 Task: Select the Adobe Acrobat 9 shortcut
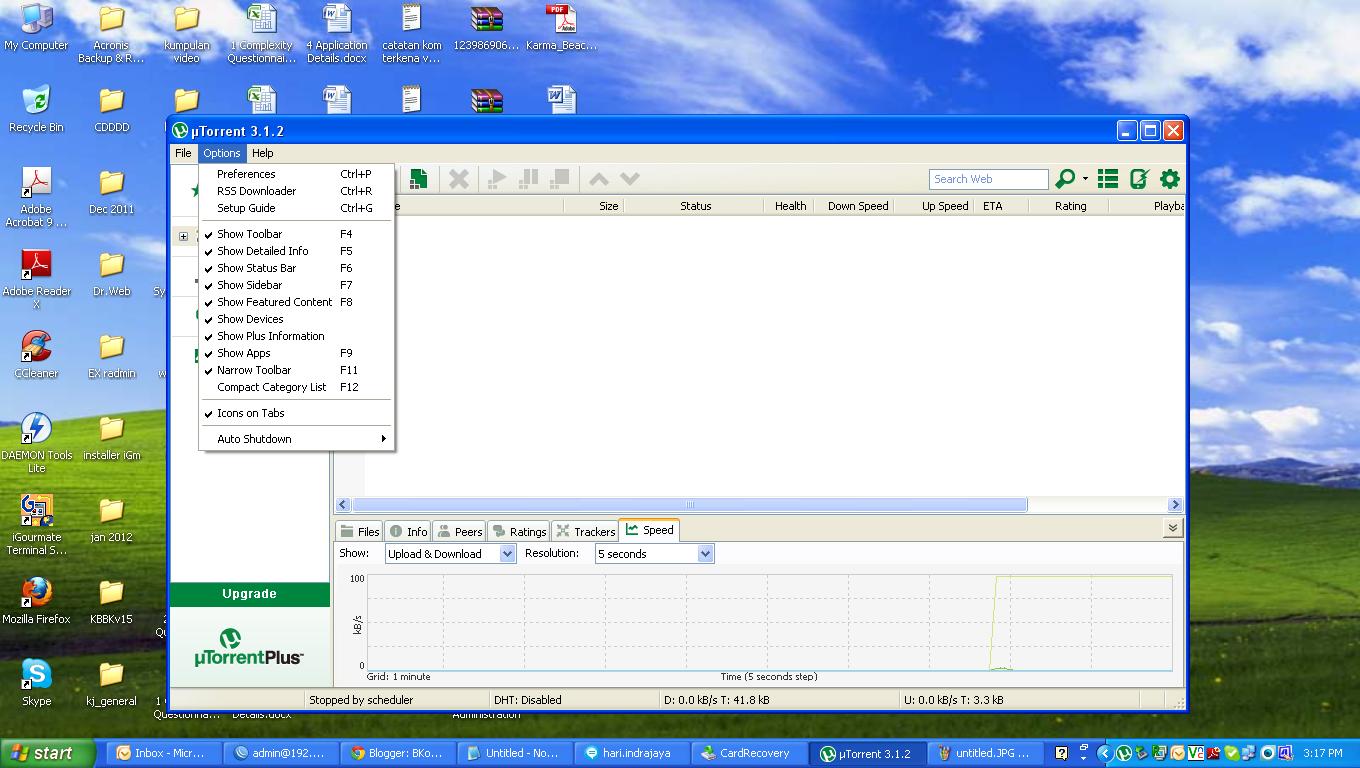tap(36, 198)
